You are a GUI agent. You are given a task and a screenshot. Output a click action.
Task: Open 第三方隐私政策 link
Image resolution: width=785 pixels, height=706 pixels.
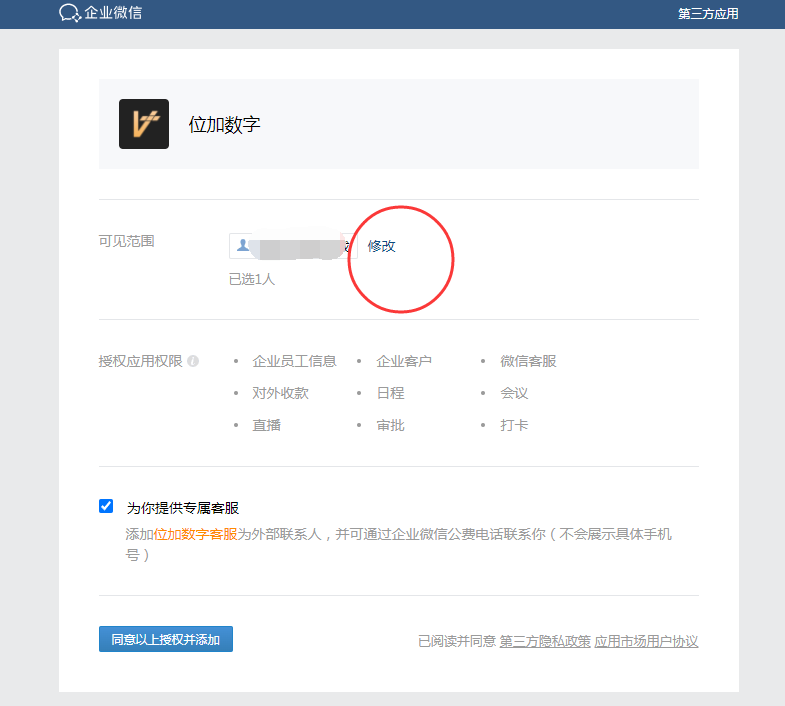pyautogui.click(x=545, y=641)
